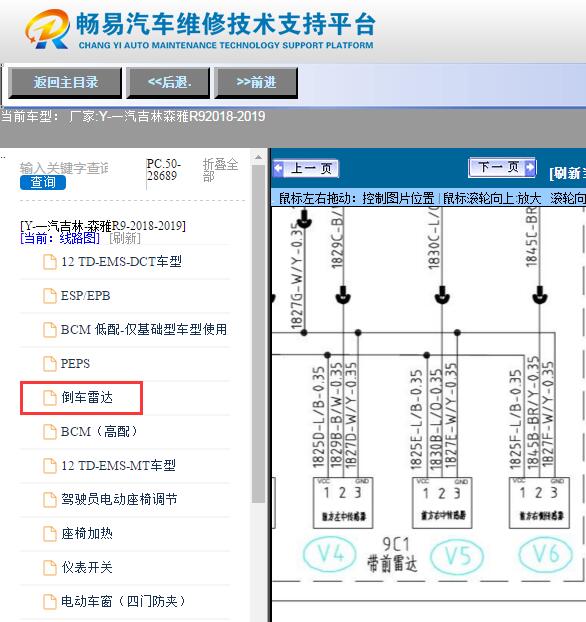Open the PEPS entry

pyautogui.click(x=75, y=363)
